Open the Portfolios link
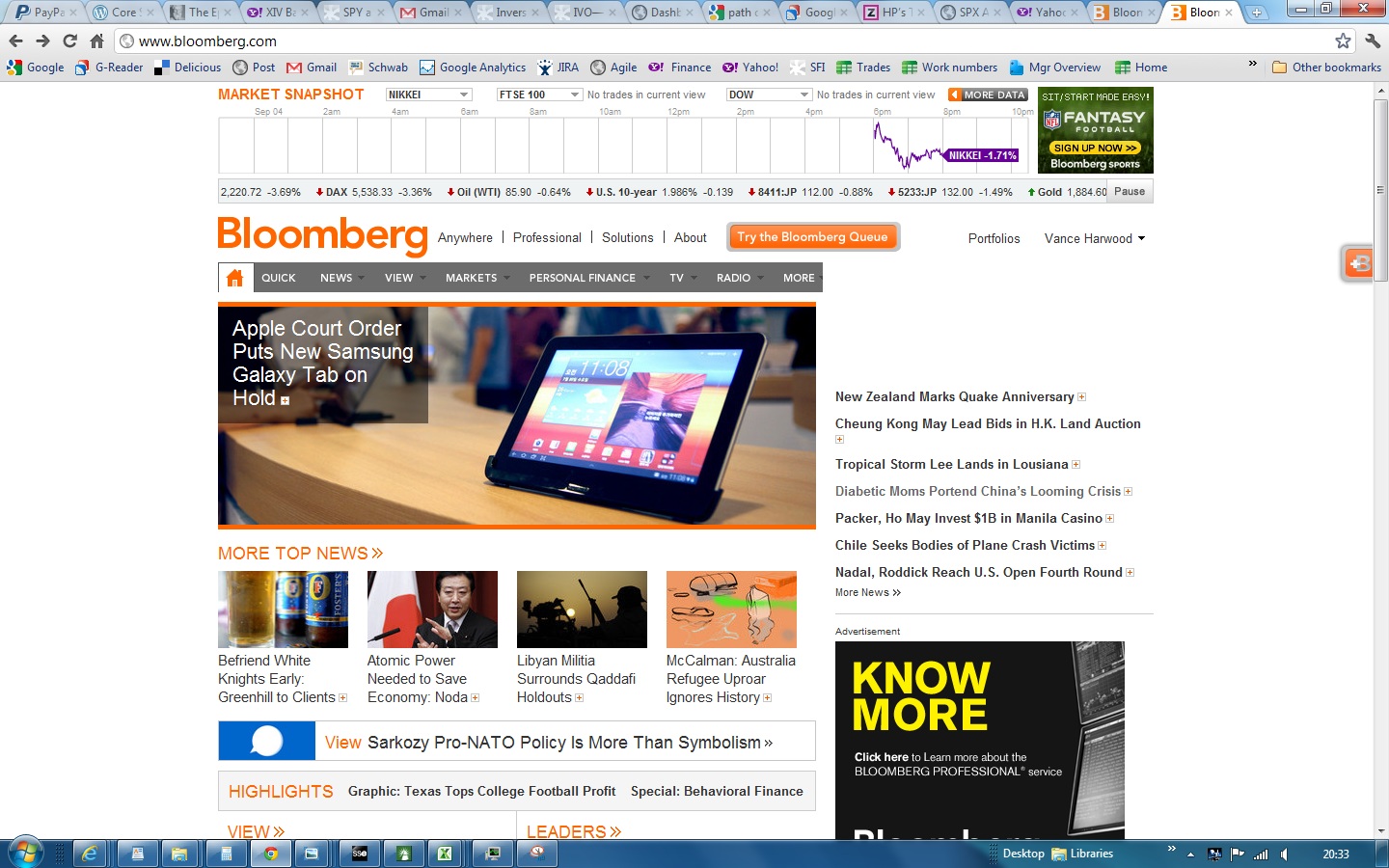This screenshot has height=868, width=1389. click(994, 238)
